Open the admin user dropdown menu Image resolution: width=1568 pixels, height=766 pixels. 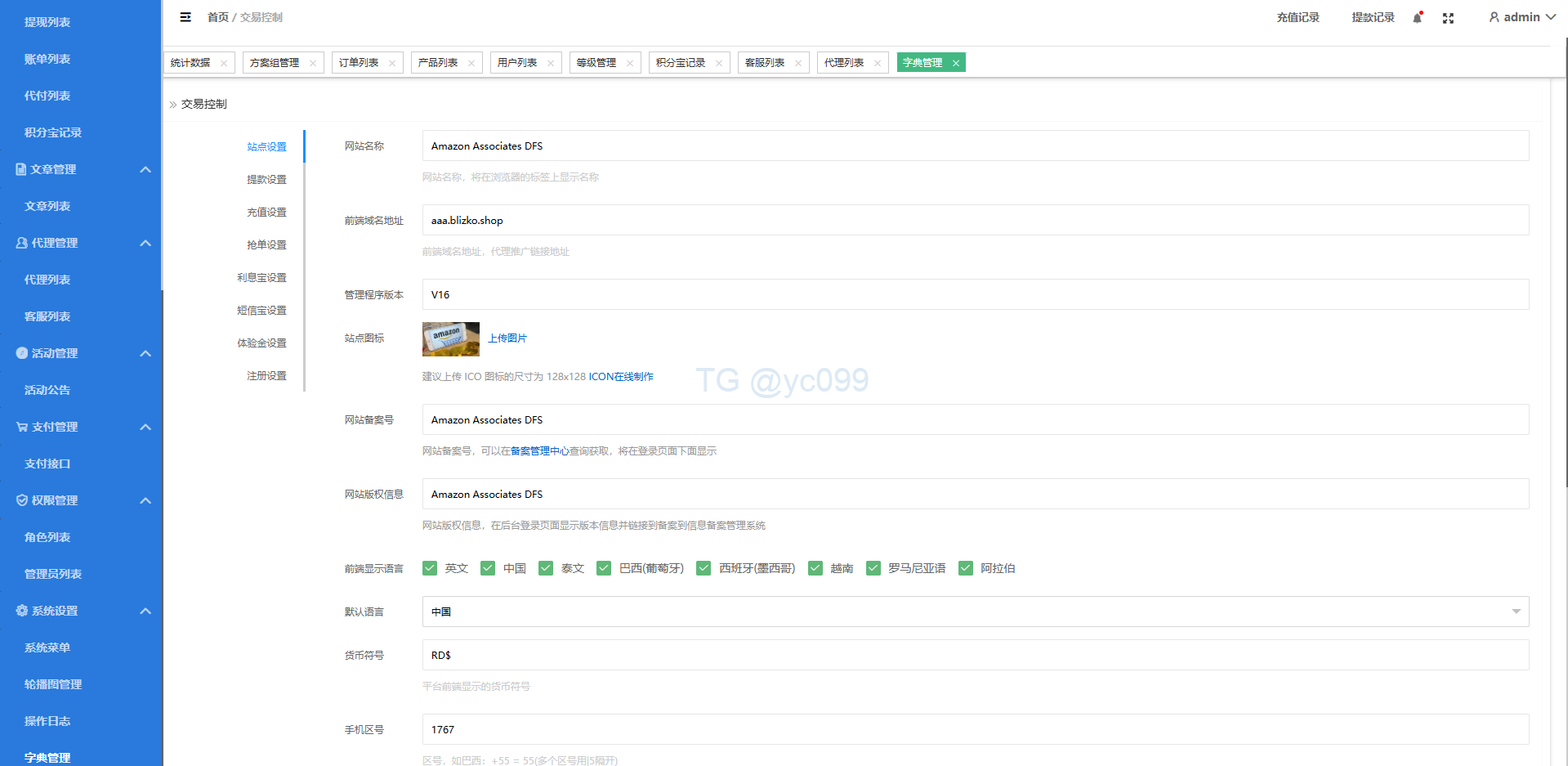(1521, 17)
